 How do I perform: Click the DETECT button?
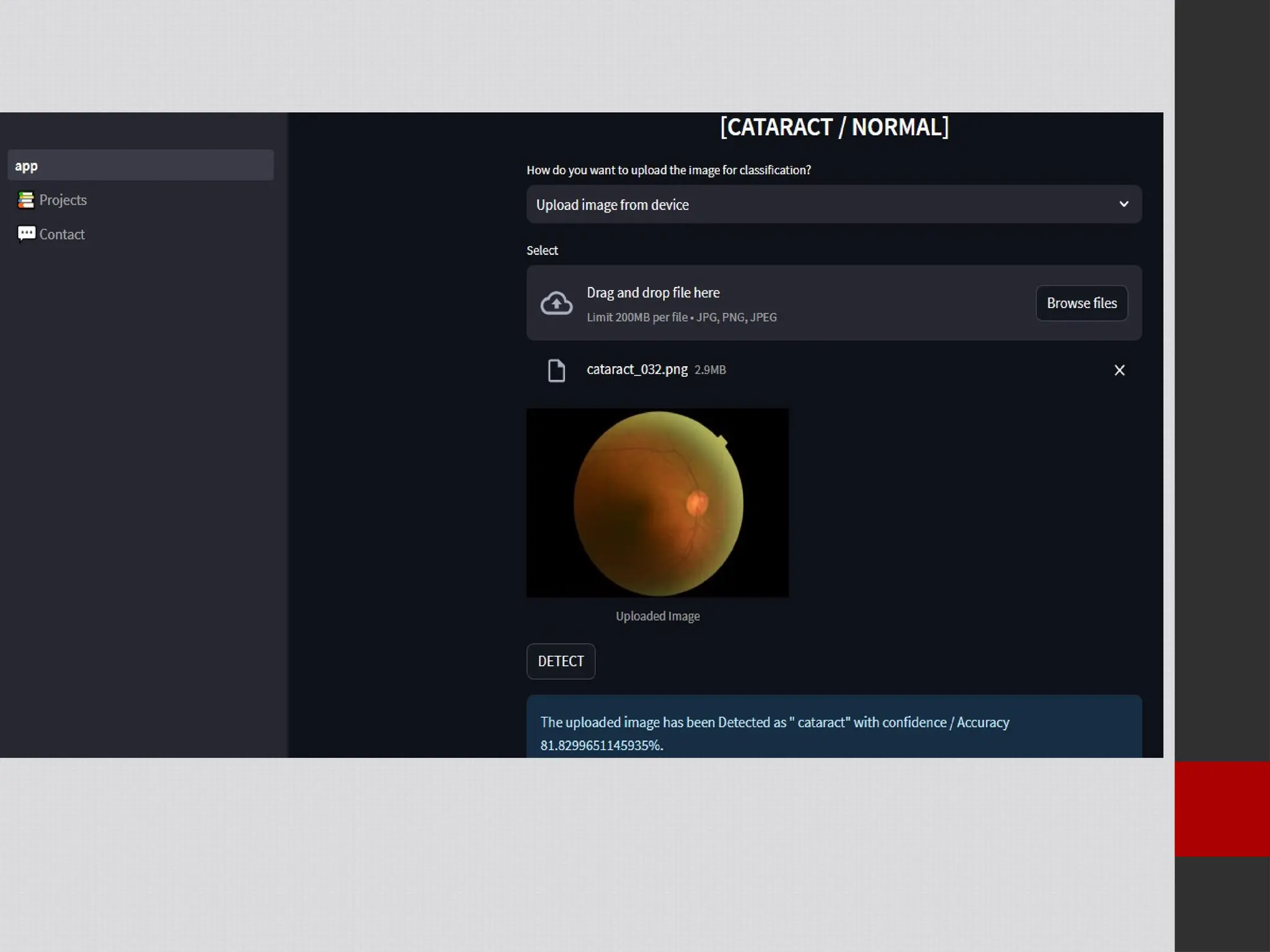coord(561,661)
